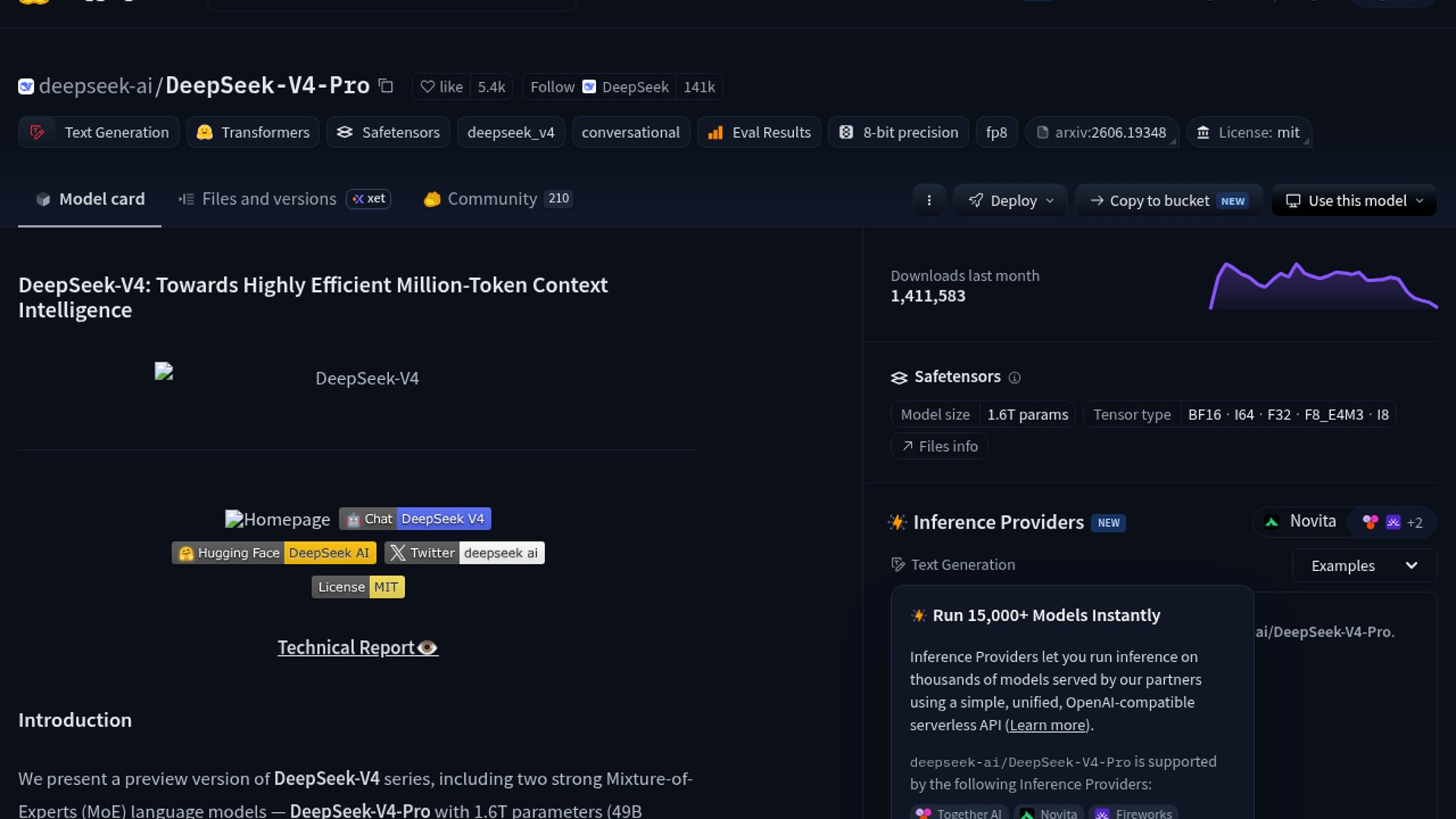This screenshot has height=819, width=1456.
Task: Click the License MIT badge
Action: click(358, 587)
